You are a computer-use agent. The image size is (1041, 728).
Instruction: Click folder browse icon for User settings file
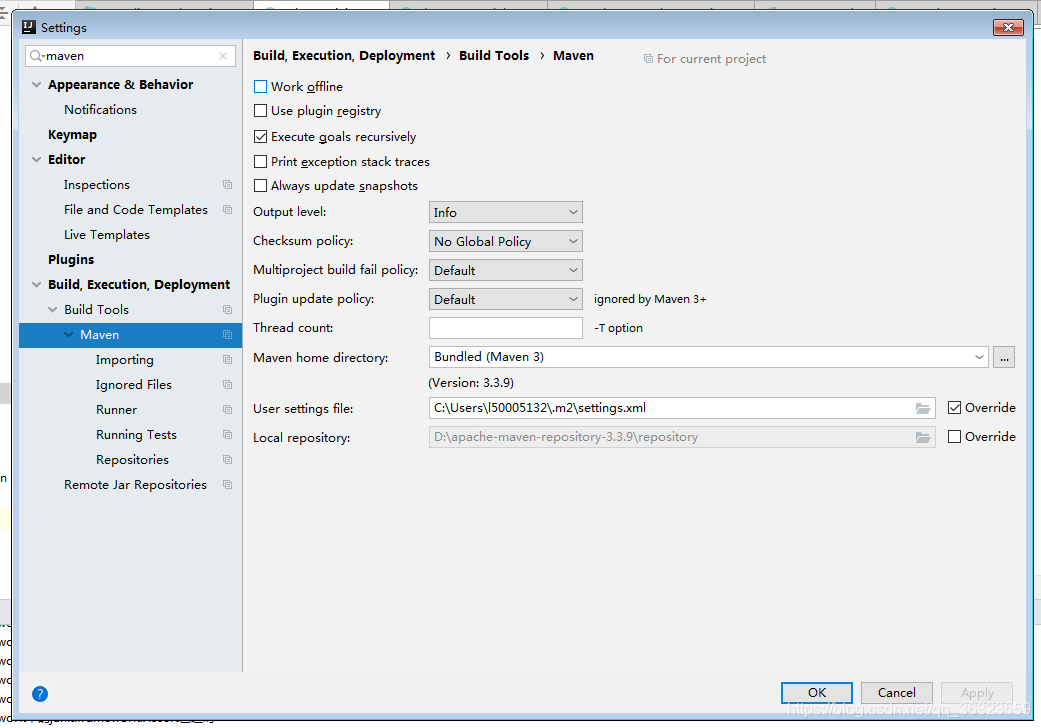[923, 408]
